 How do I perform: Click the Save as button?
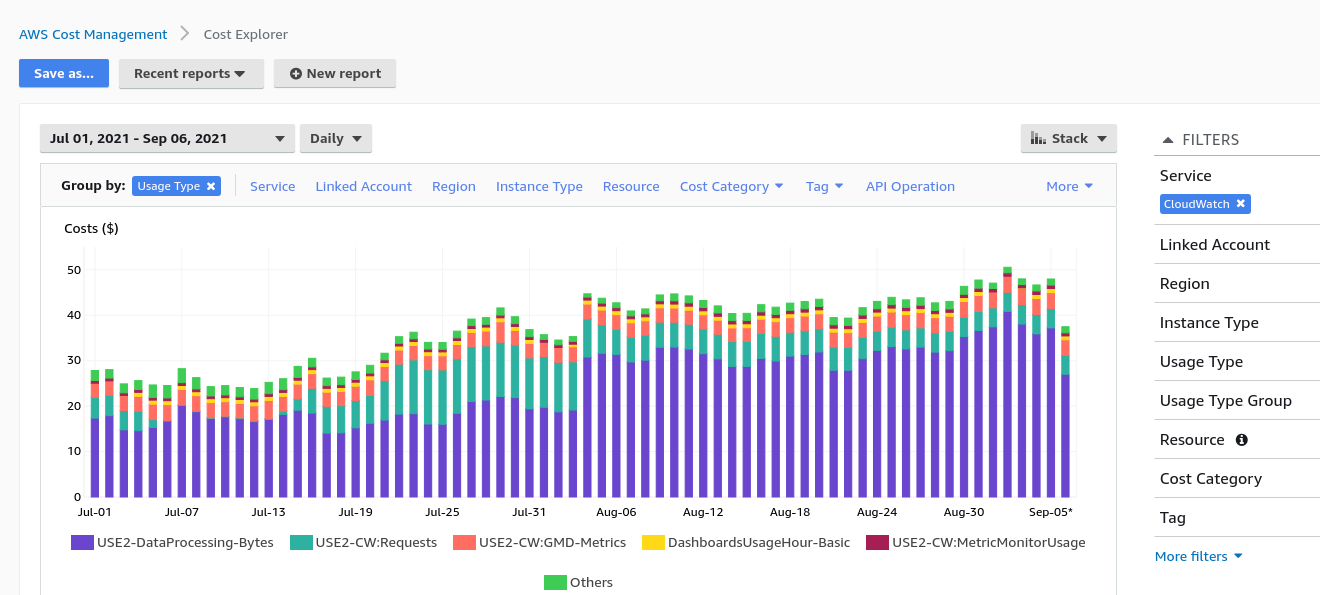click(63, 73)
